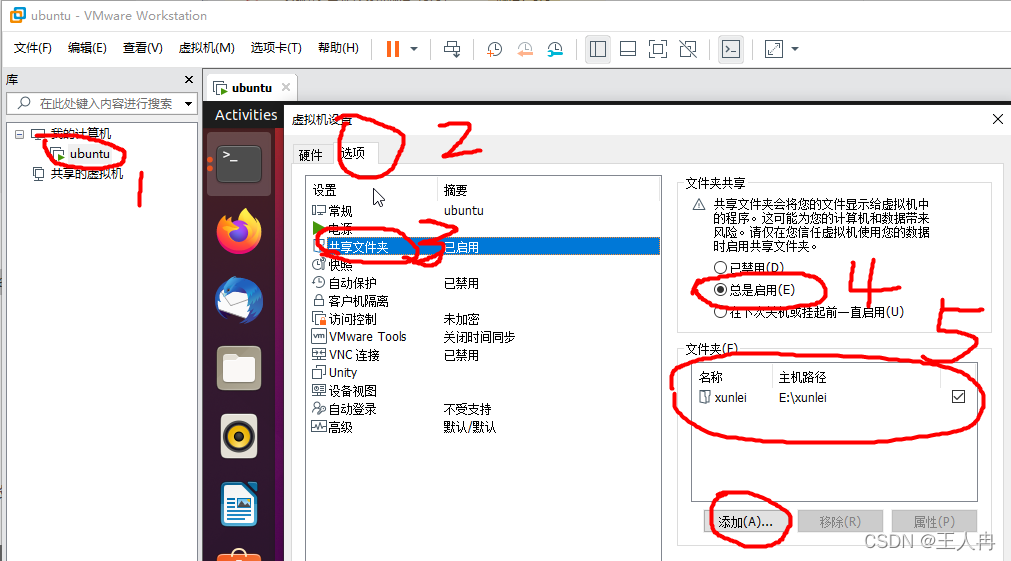Open Rhythmbox from the Ubuntu dock
Screen dimensions: 1011x561
pos(239,437)
